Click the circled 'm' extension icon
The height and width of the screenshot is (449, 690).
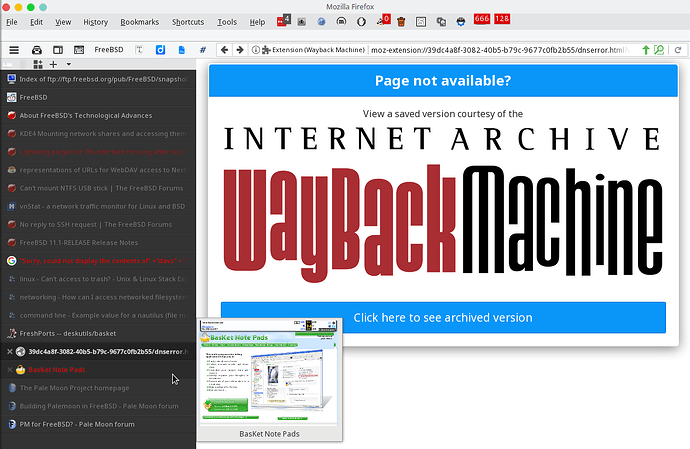tap(341, 22)
